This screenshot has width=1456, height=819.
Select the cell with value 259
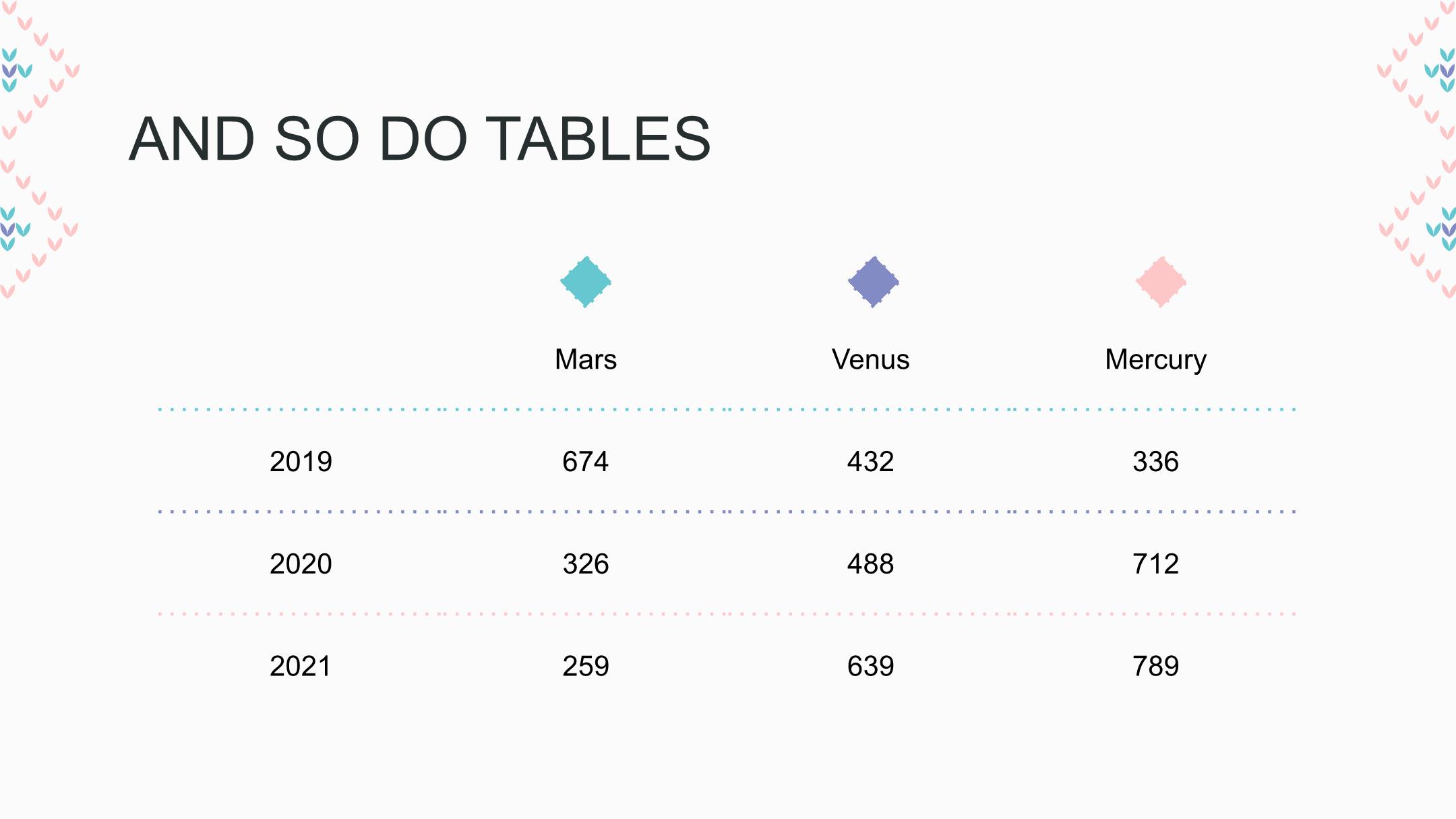click(586, 667)
